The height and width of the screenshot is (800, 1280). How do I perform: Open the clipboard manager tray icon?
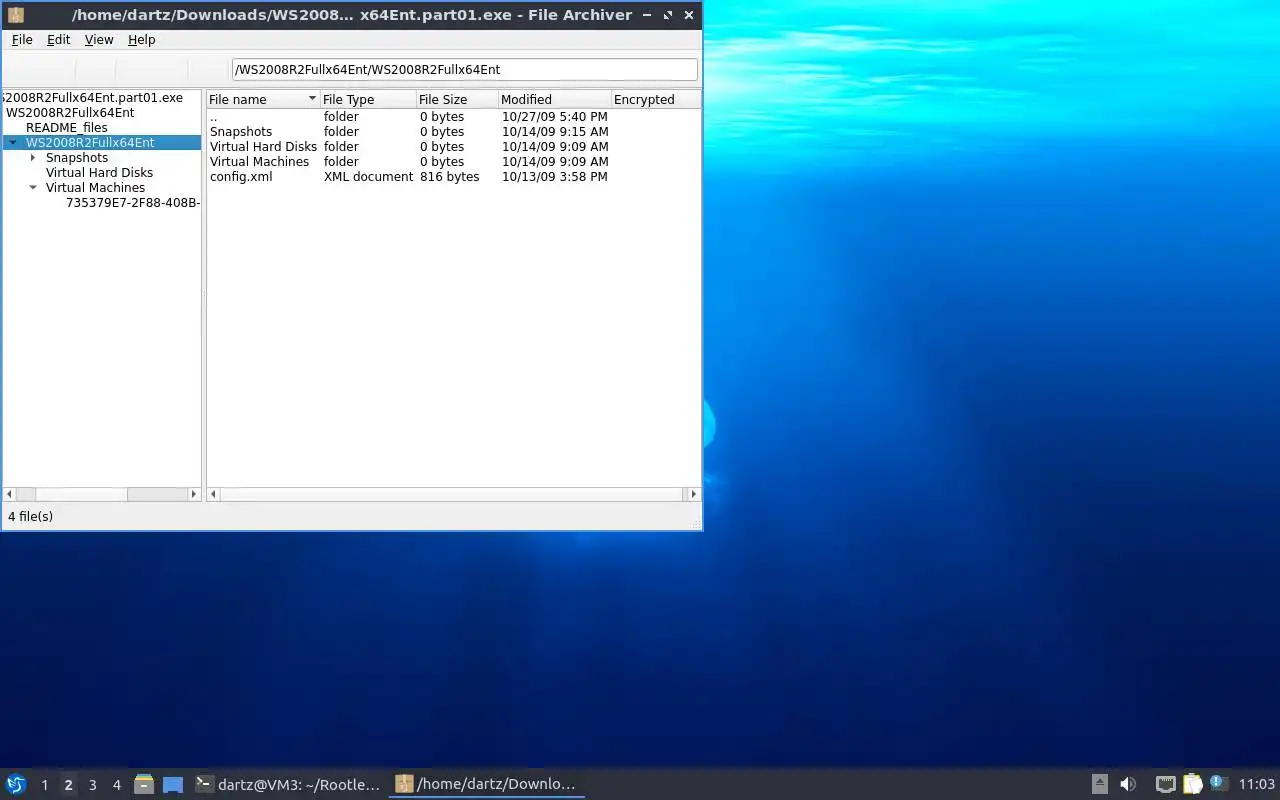click(x=1192, y=785)
